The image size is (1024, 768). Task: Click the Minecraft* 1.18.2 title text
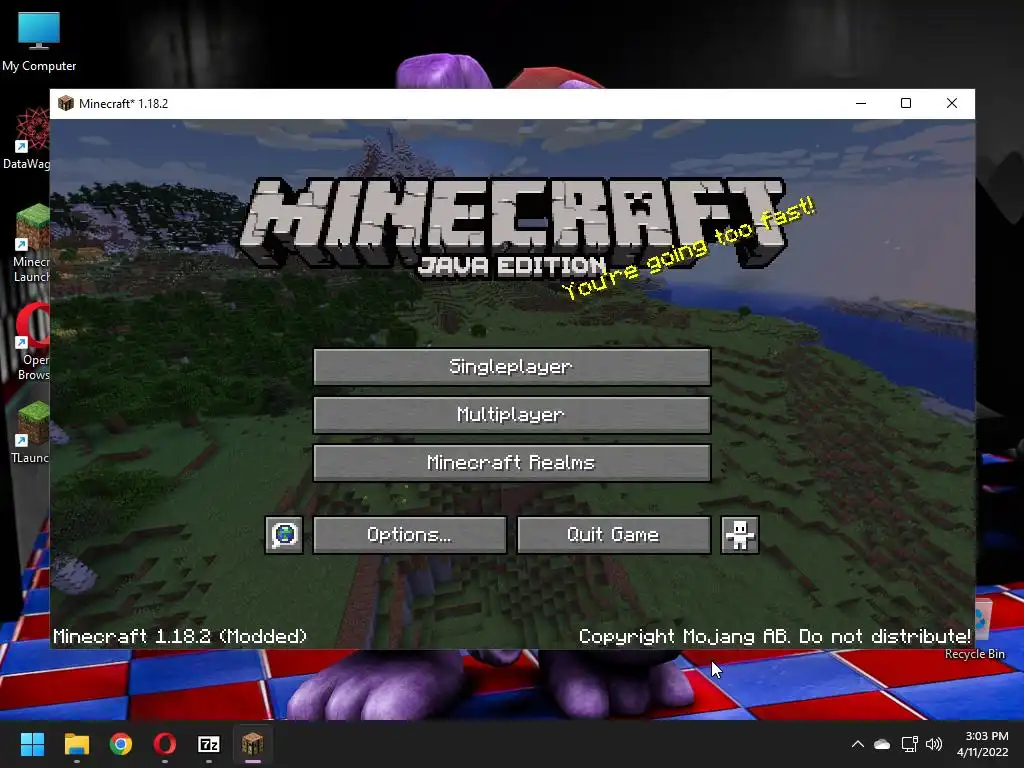[123, 104]
